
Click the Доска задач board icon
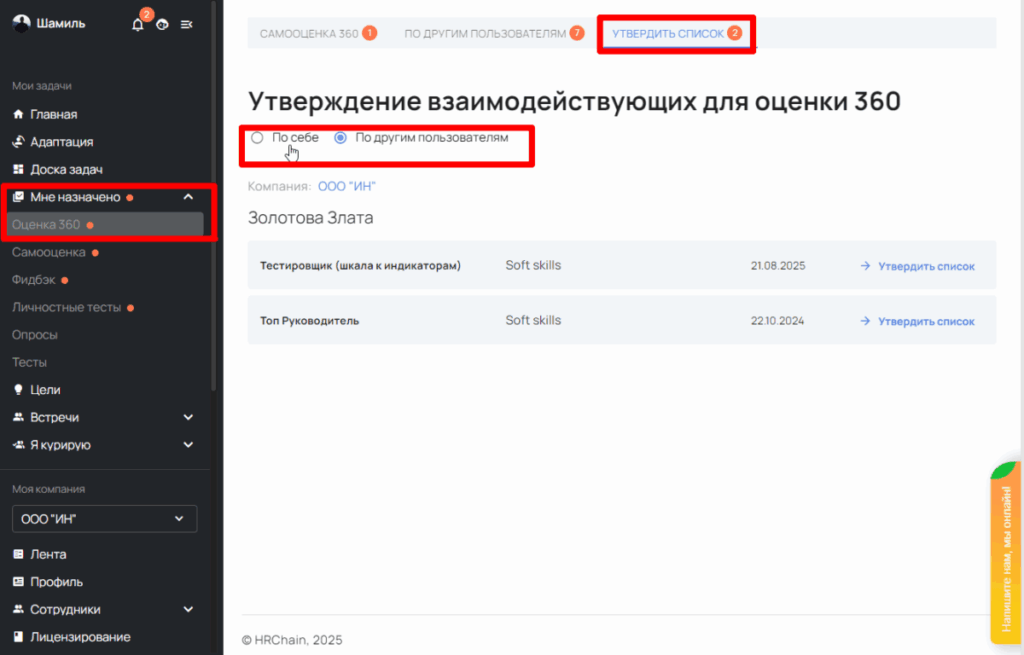(x=18, y=170)
